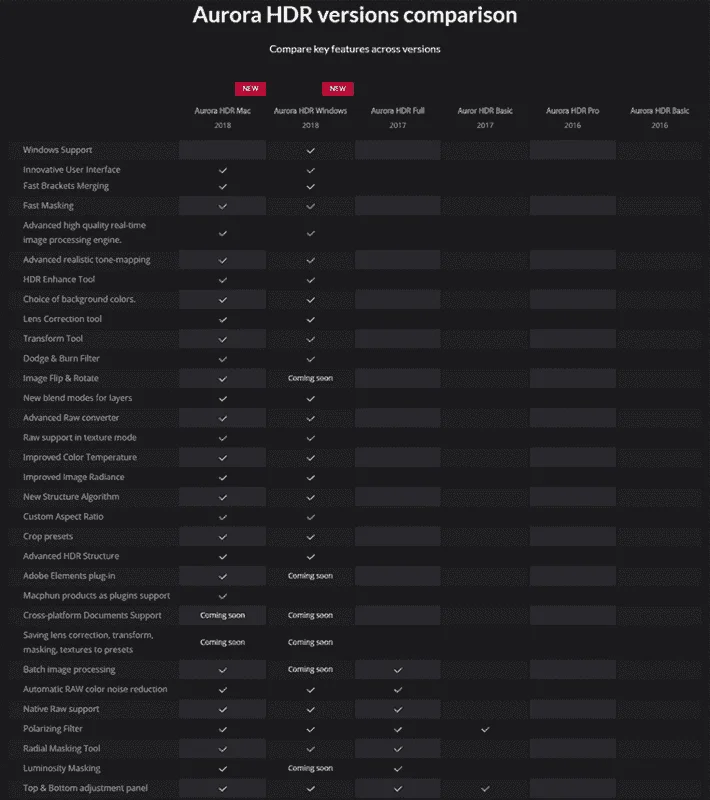The image size is (710, 800).
Task: Click the Aurora HDR Full 2017 column header
Action: (397, 118)
